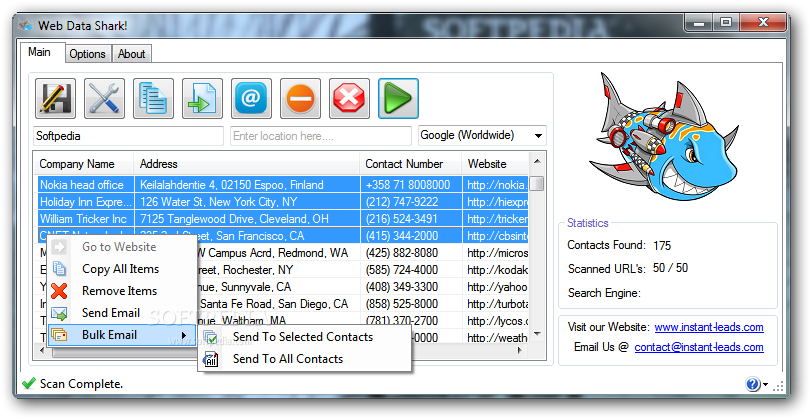Screen dimensions: 811x419
Task: Click the list scroll up arrow
Action: point(537,161)
